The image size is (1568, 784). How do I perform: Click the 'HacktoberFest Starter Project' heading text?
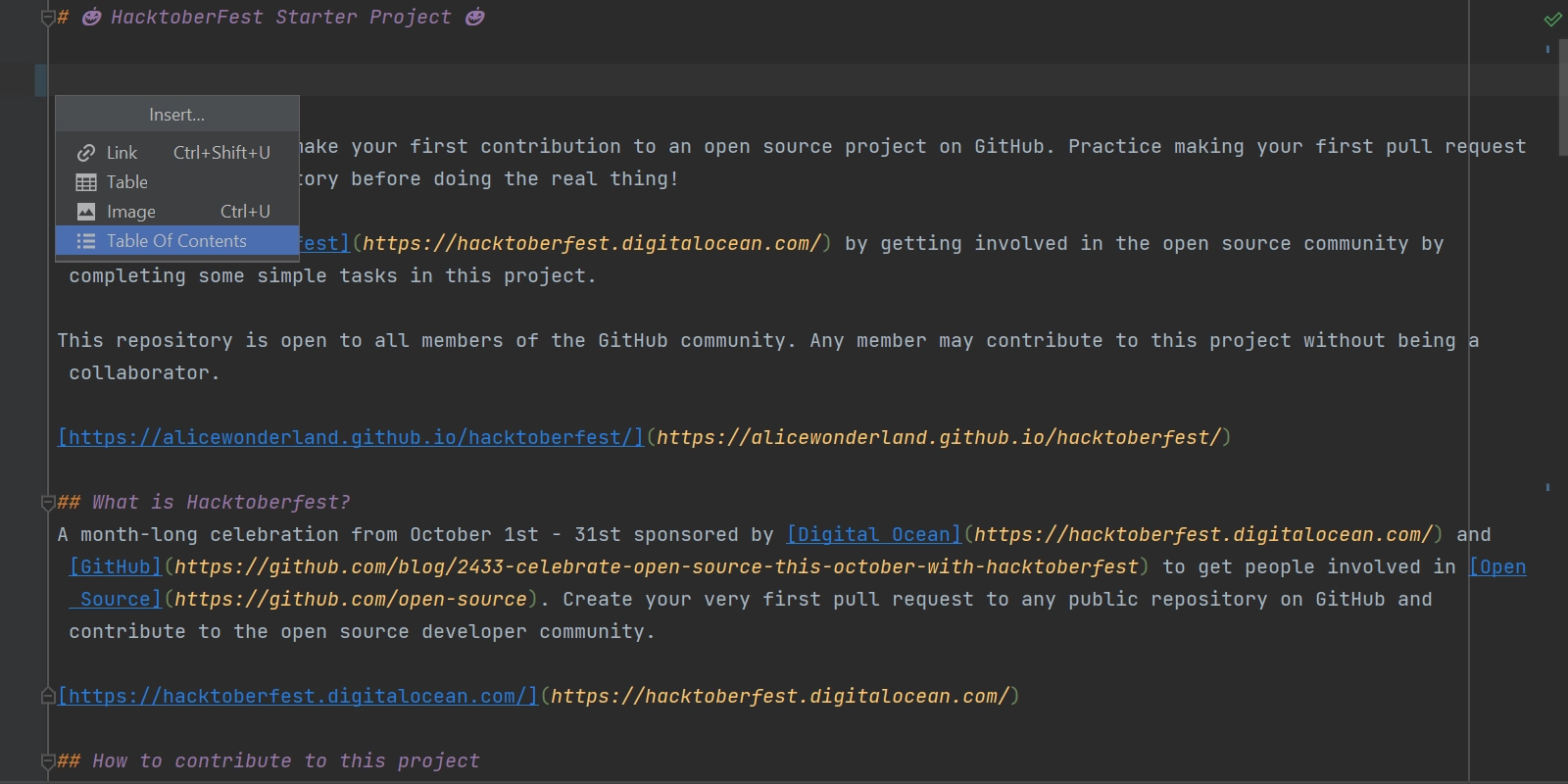click(281, 18)
